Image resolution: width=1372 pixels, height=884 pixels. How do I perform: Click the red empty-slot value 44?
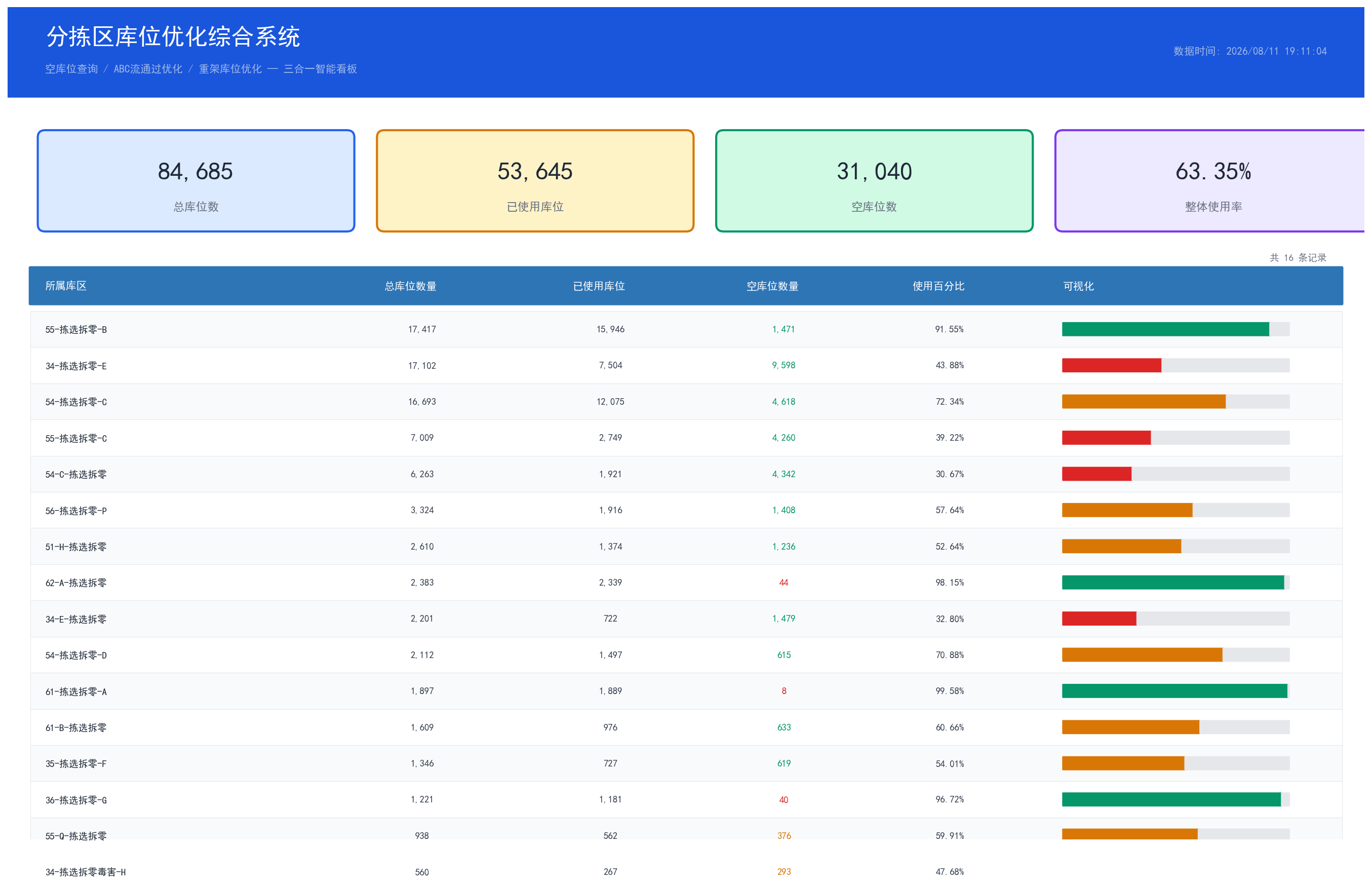coord(783,582)
